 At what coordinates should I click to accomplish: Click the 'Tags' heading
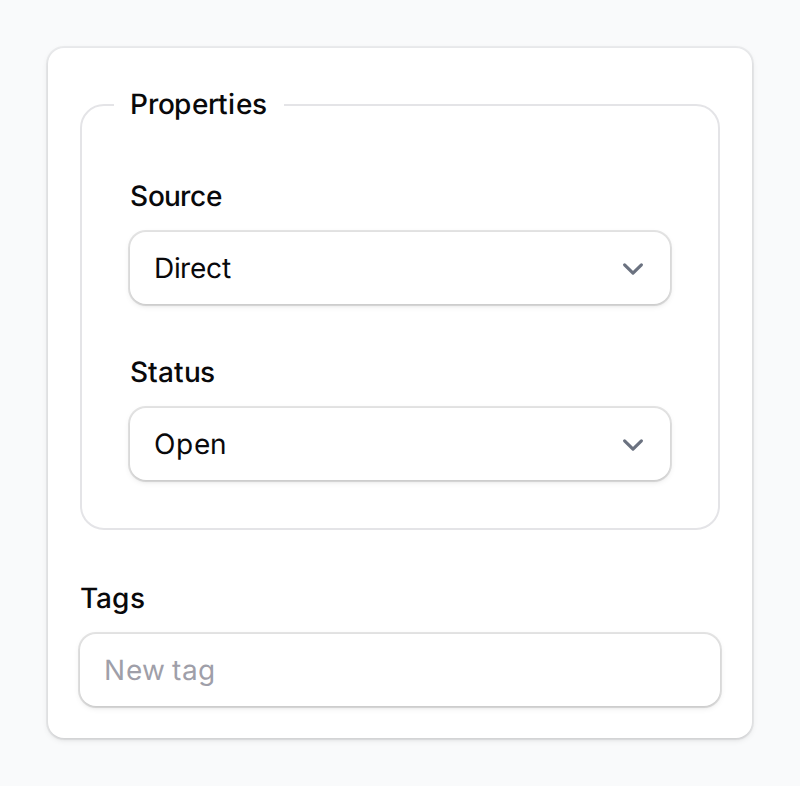pos(112,598)
